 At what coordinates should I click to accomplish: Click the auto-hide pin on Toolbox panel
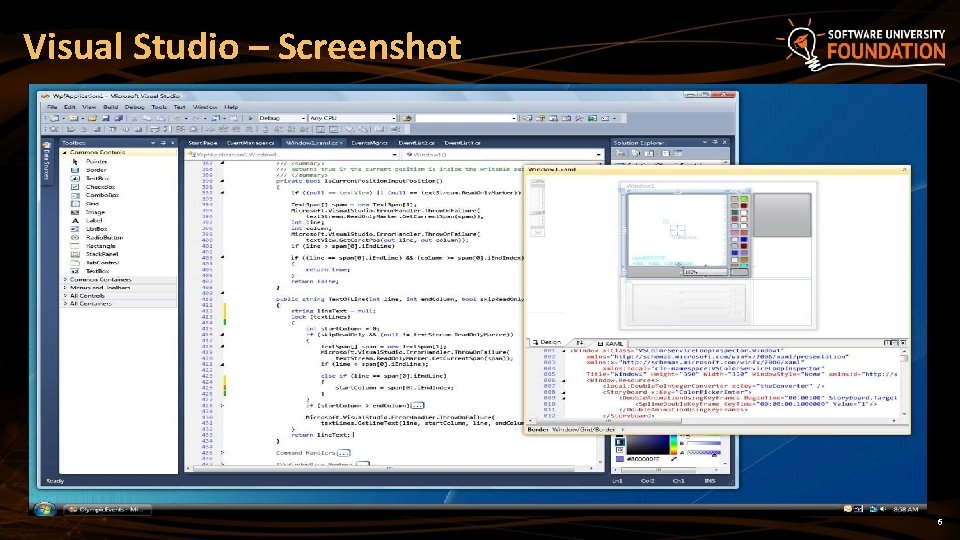tap(163, 143)
